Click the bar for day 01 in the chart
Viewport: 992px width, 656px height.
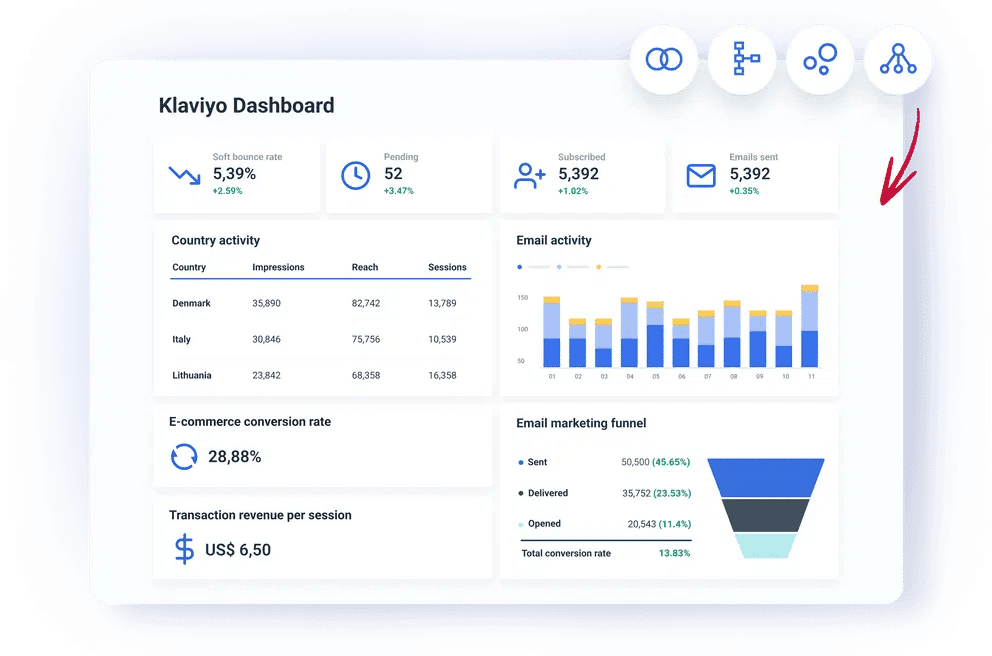click(552, 331)
